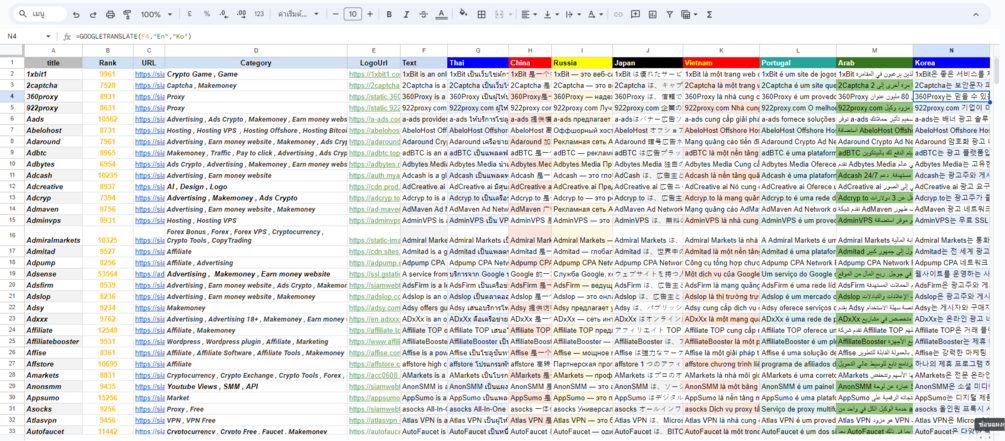Image resolution: width=1005 pixels, height=441 pixels.
Task: Click the '360proxy' title cell
Action: click(53, 96)
